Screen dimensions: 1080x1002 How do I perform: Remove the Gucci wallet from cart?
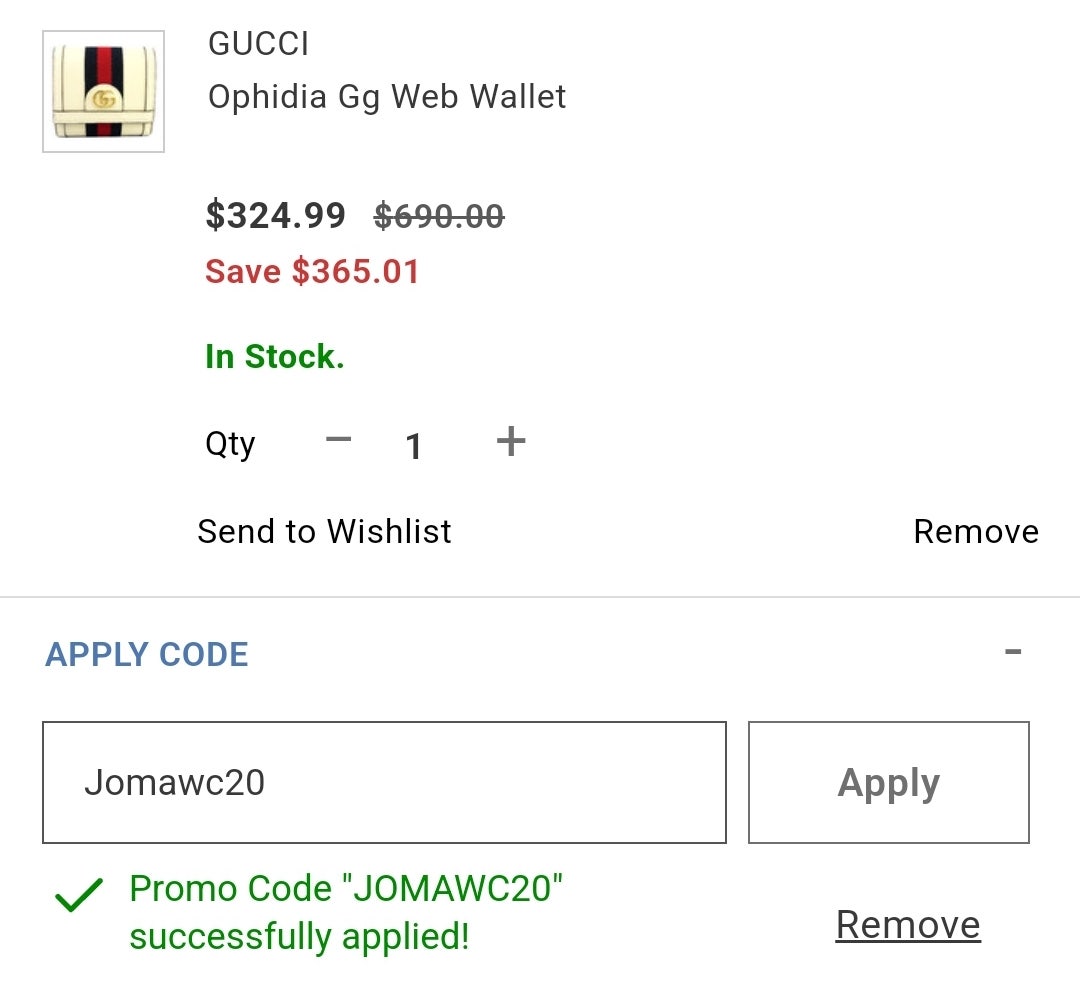(x=976, y=532)
